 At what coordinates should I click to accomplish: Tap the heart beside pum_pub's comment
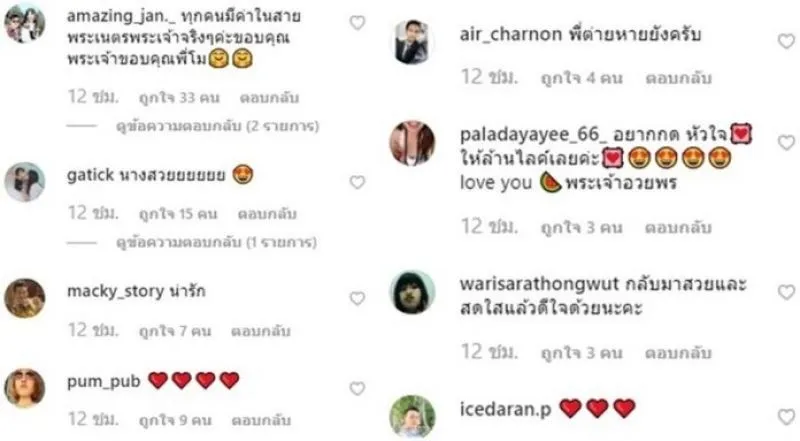click(357, 388)
